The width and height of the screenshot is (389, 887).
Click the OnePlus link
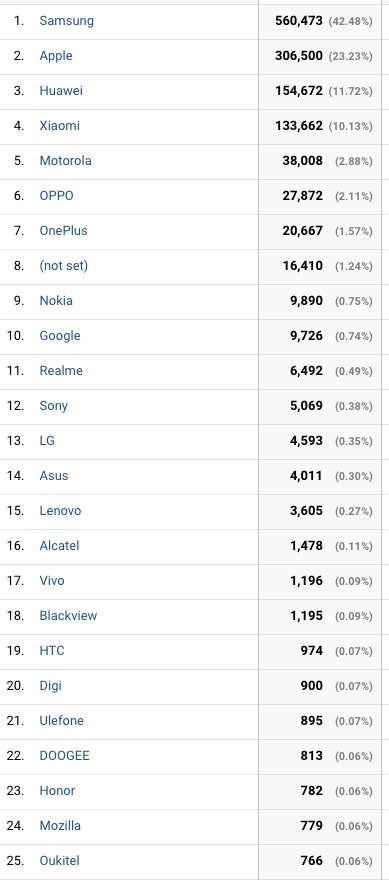pyautogui.click(x=63, y=231)
